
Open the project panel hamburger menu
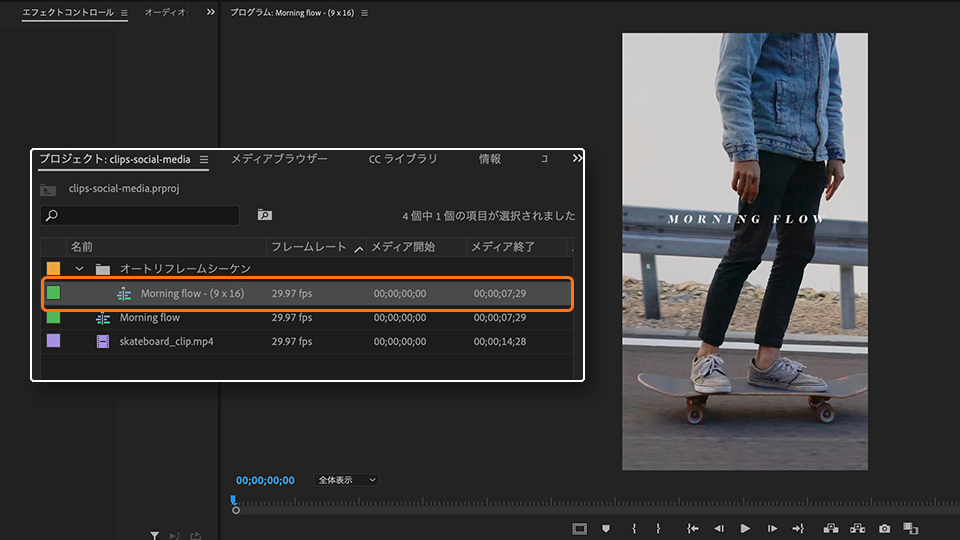pyautogui.click(x=204, y=159)
